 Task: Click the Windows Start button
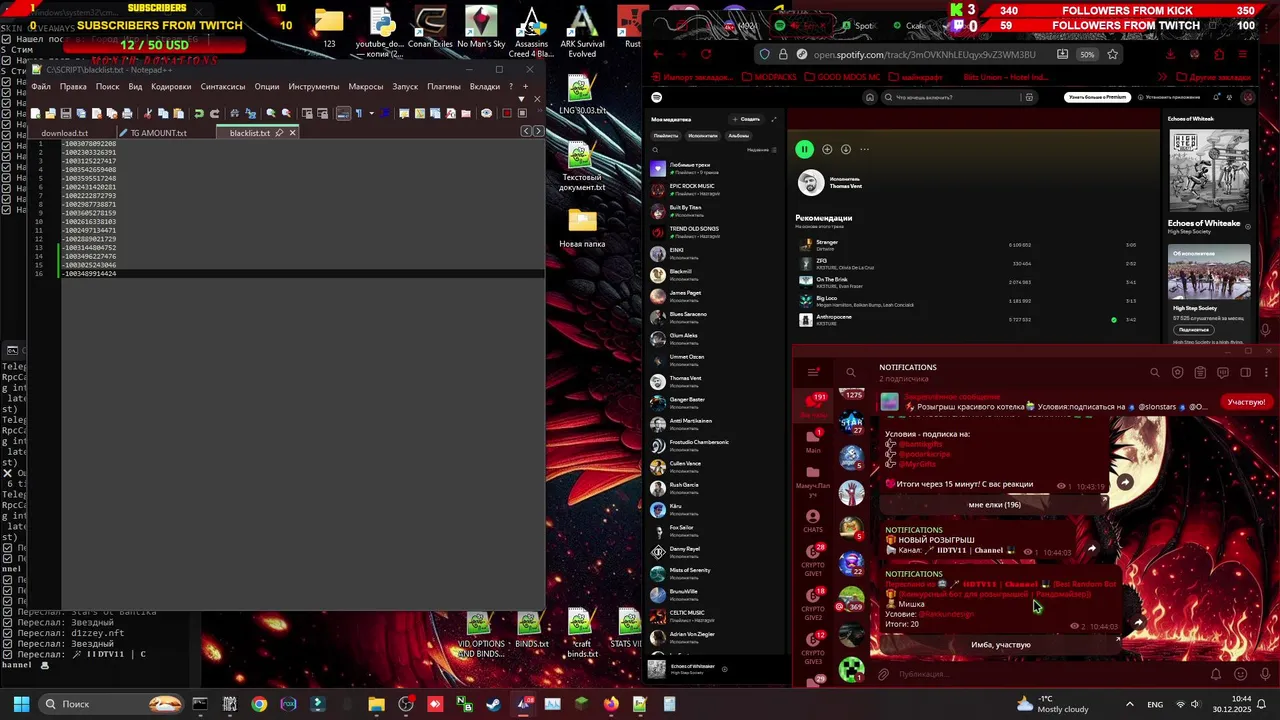click(20, 704)
